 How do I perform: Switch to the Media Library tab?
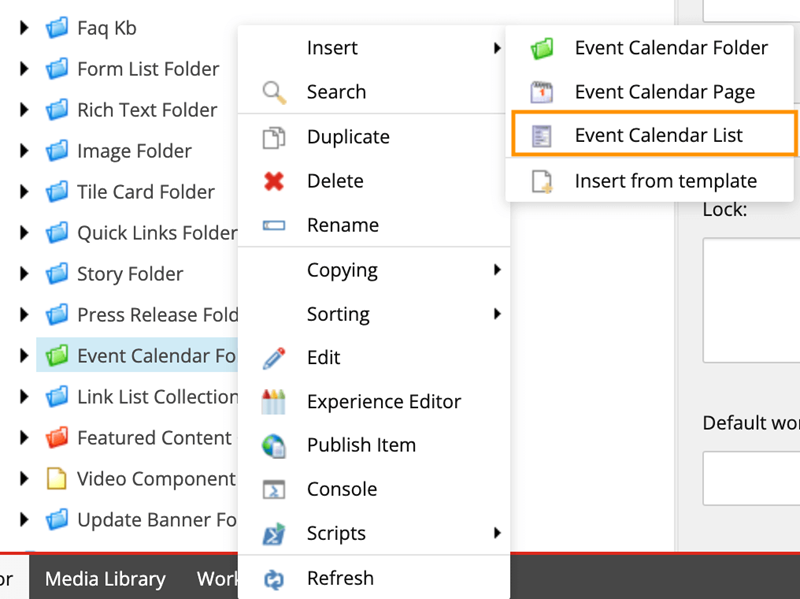[105, 578]
